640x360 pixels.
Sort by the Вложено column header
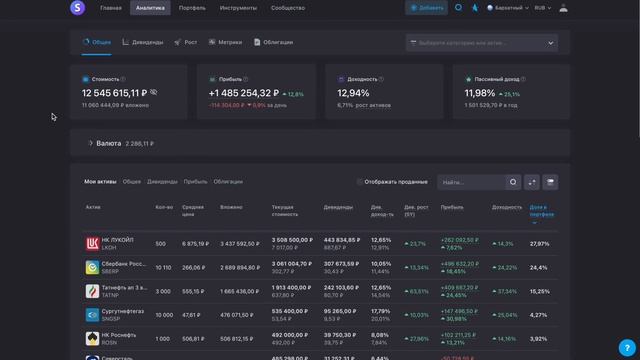[231, 207]
